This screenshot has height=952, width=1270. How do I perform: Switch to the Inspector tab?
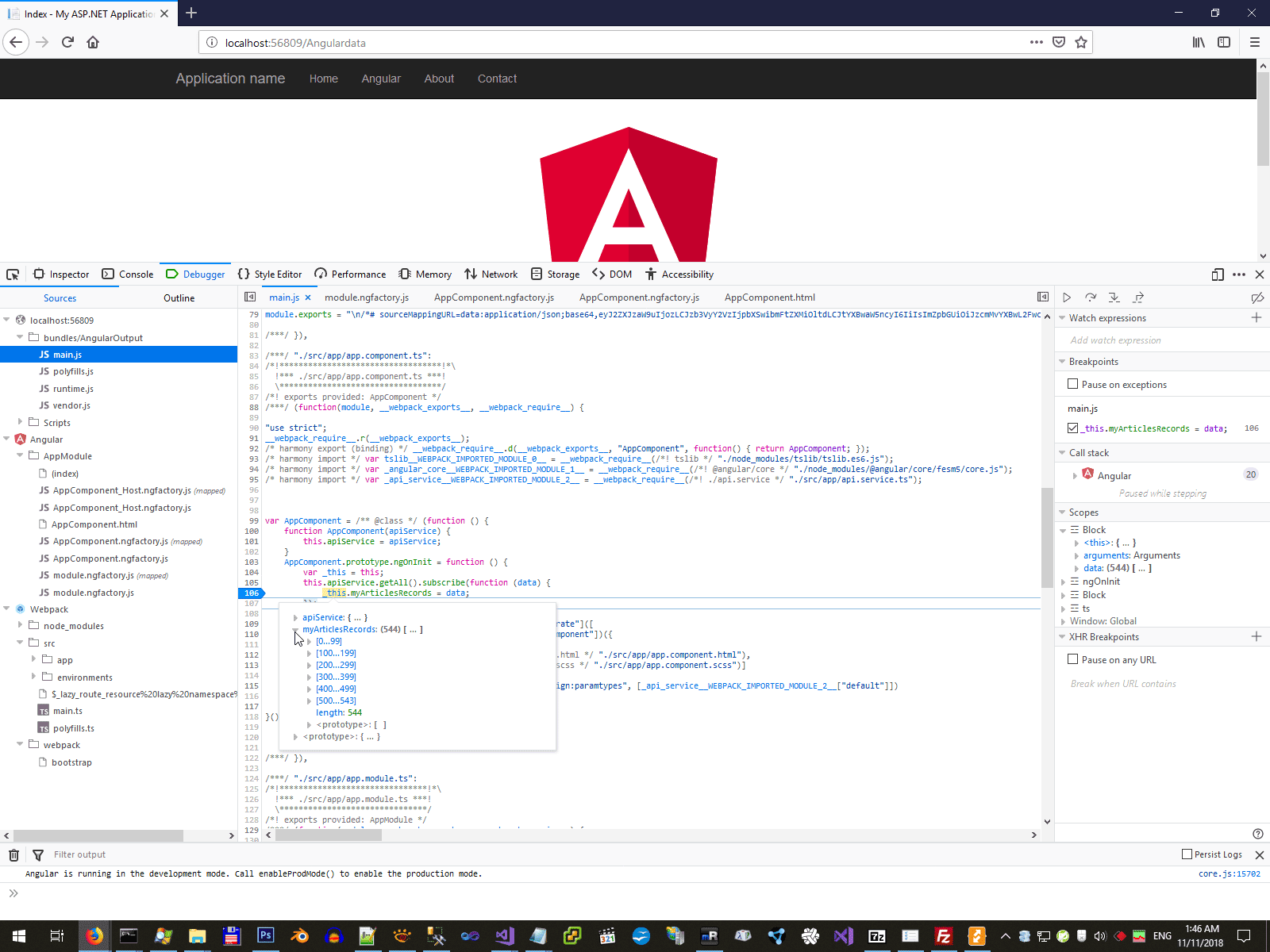61,274
